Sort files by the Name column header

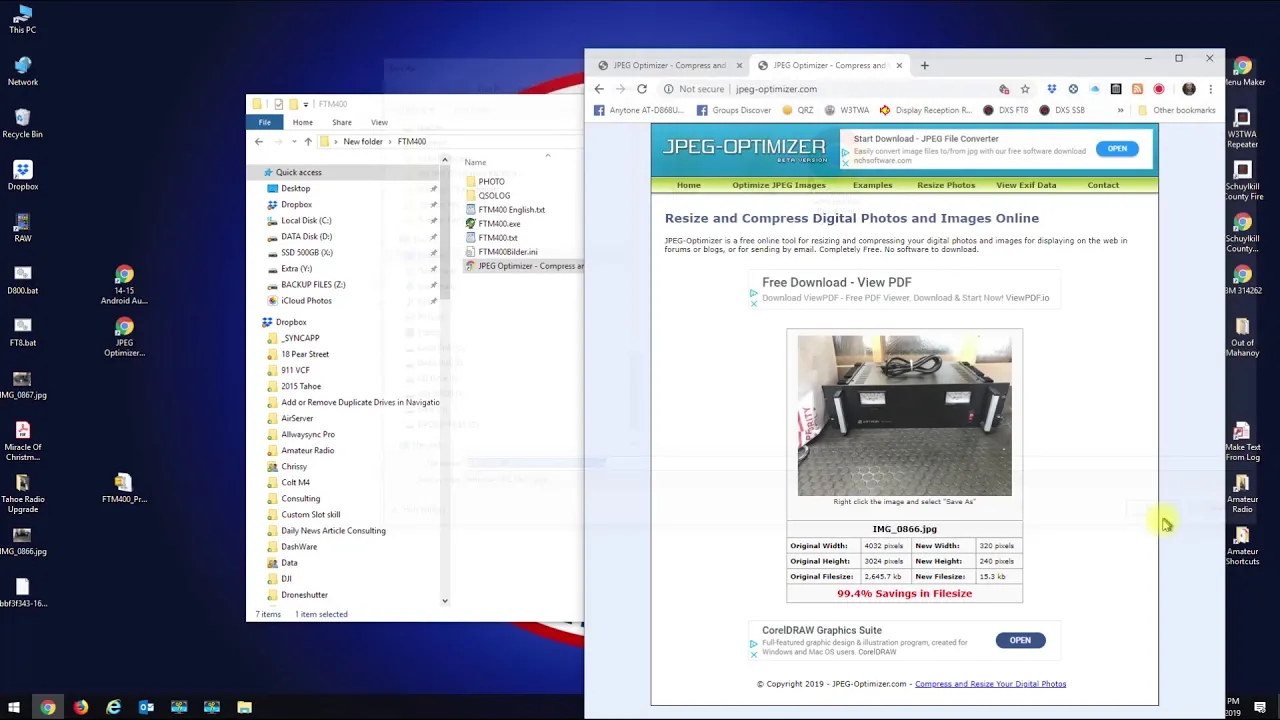coord(475,162)
